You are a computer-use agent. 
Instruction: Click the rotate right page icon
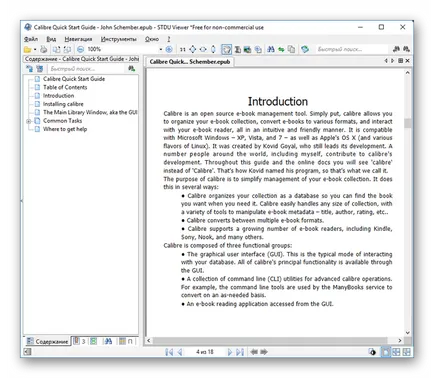point(67,50)
